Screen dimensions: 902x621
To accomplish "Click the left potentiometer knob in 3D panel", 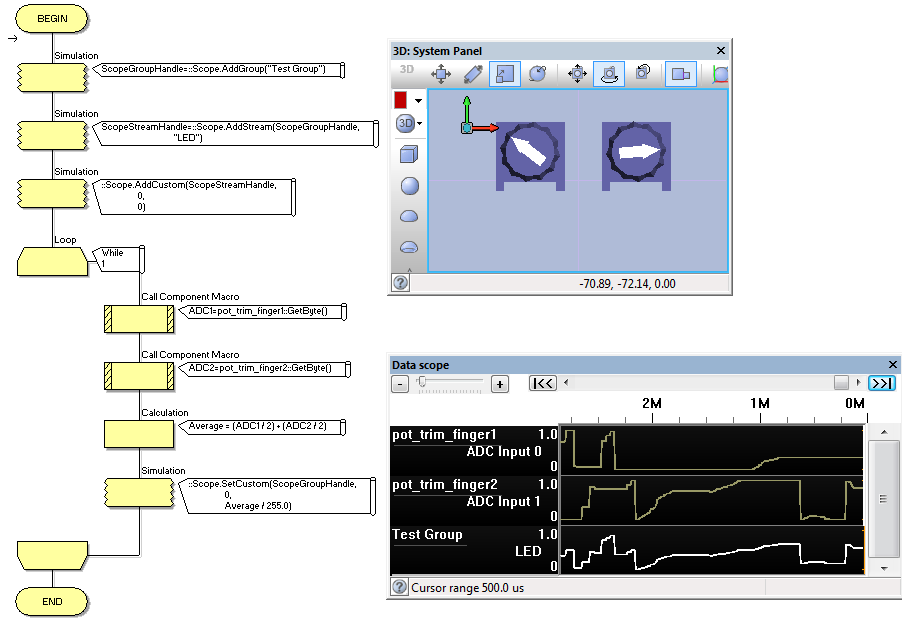I will tap(530, 152).
